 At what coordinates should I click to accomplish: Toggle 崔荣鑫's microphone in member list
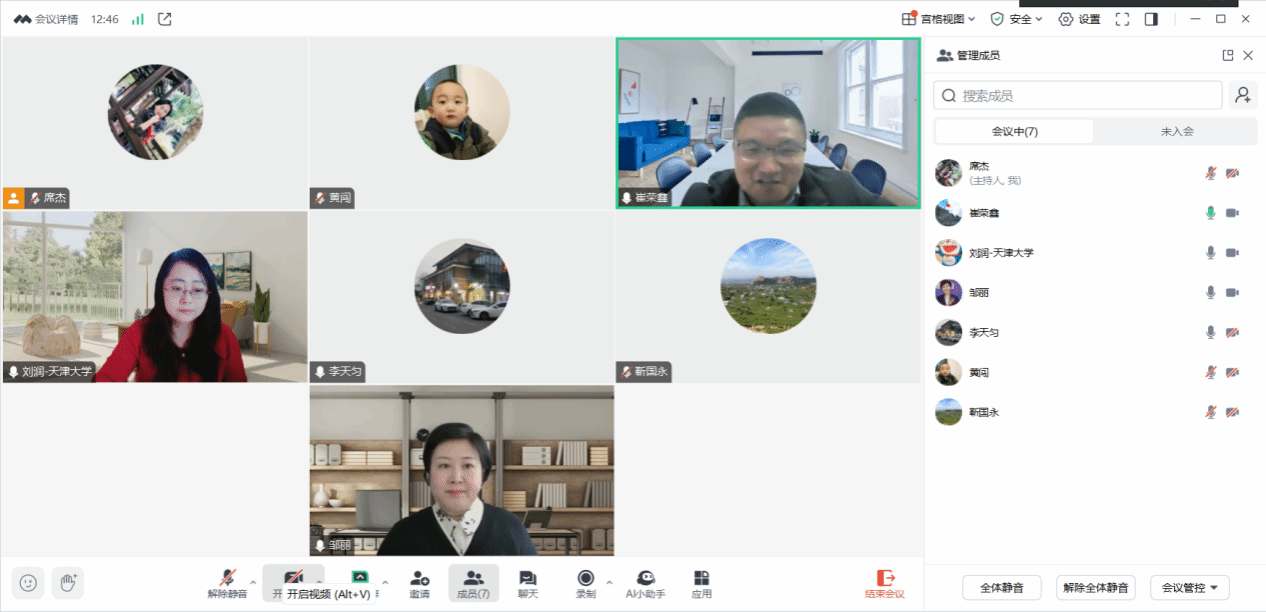pos(1210,213)
